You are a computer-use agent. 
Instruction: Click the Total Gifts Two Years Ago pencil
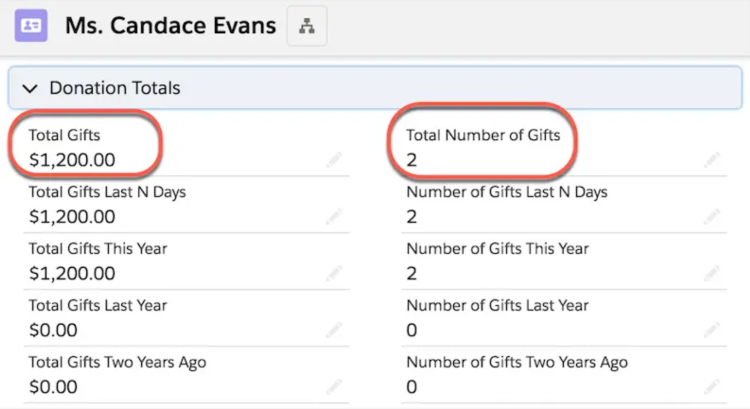pos(334,387)
